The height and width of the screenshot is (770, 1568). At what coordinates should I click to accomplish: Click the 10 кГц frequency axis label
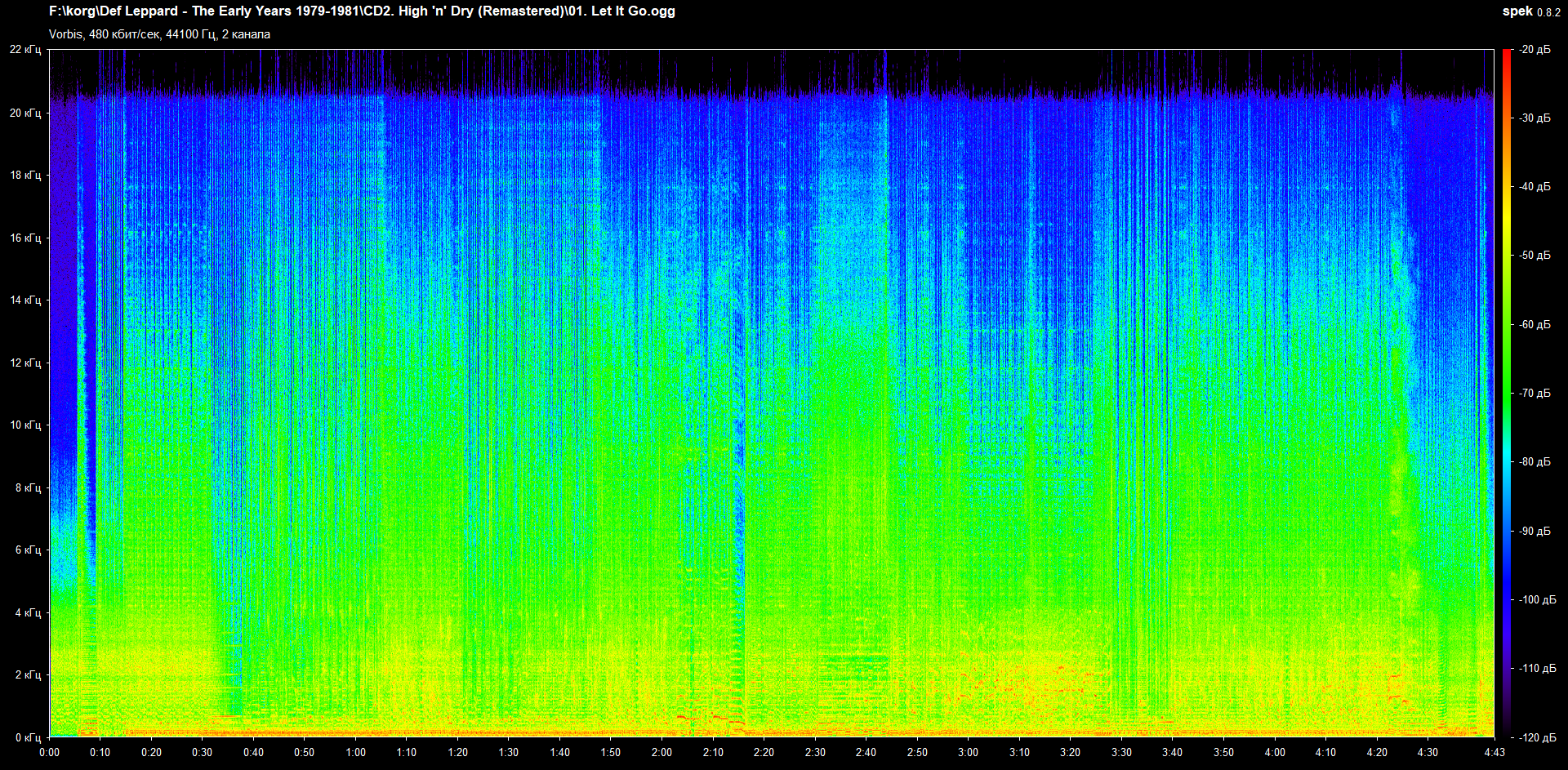tap(25, 425)
